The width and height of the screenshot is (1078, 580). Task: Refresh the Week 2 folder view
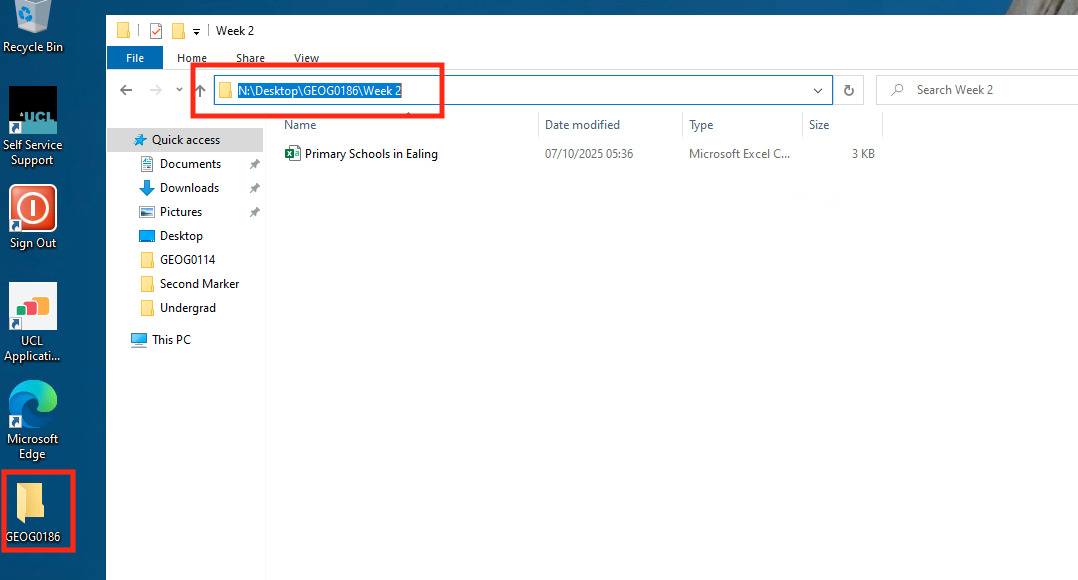coord(849,90)
